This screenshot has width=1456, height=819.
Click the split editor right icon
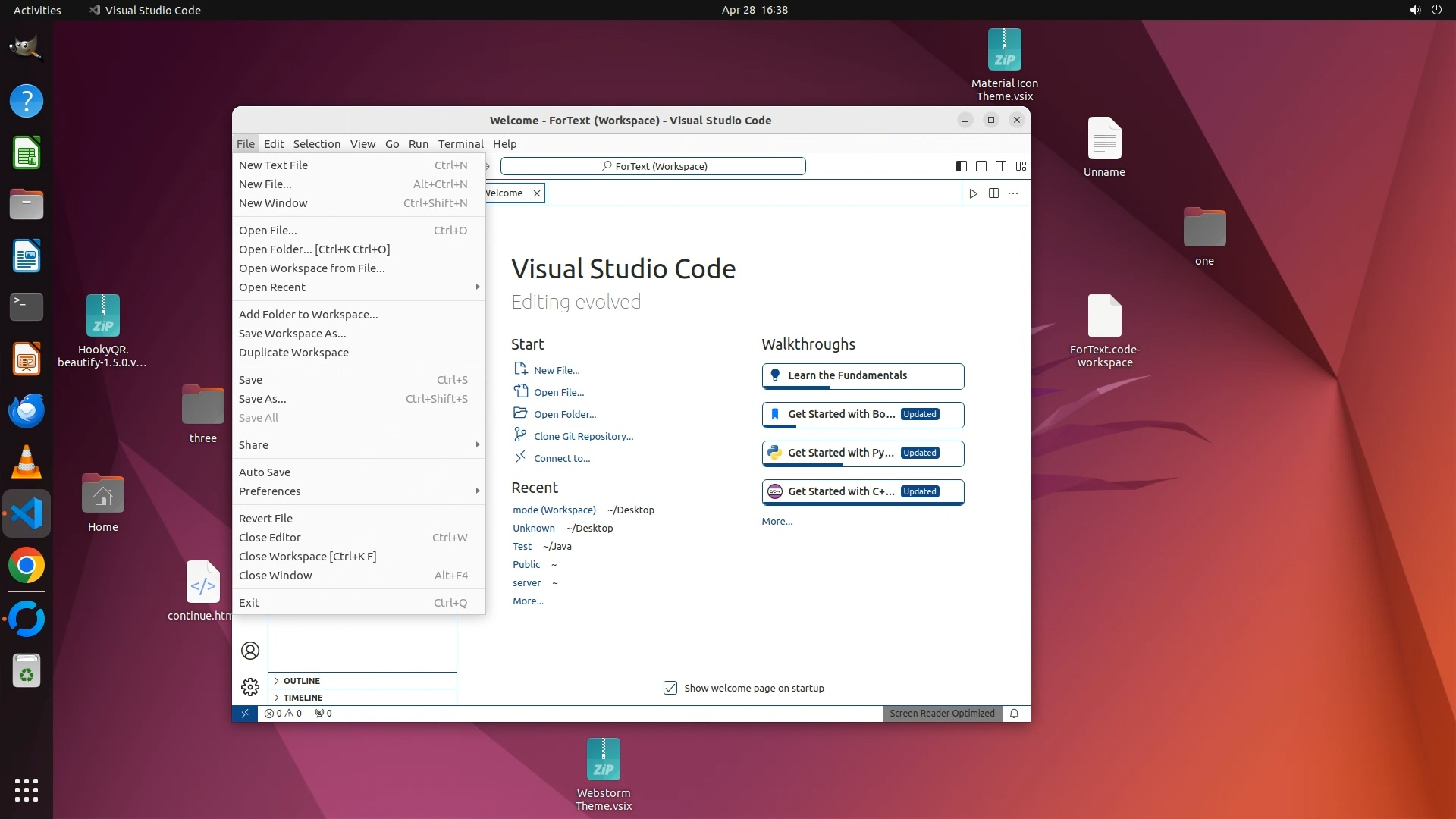(x=993, y=193)
